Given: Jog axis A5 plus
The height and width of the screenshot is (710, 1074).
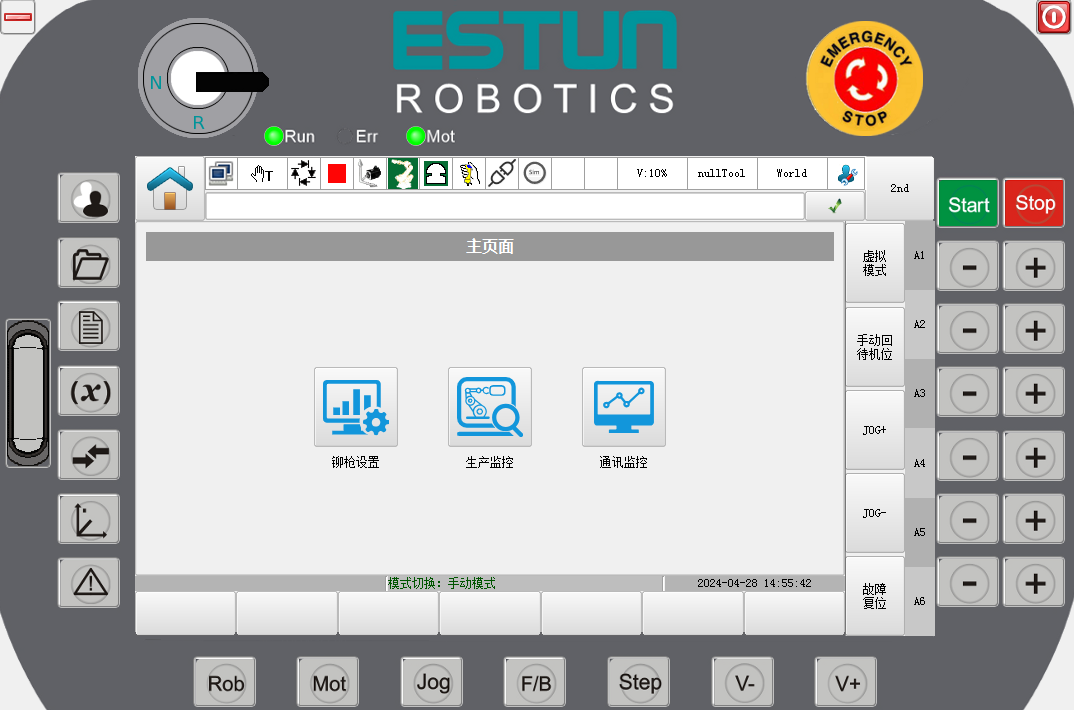Looking at the screenshot, I should [x=1034, y=519].
